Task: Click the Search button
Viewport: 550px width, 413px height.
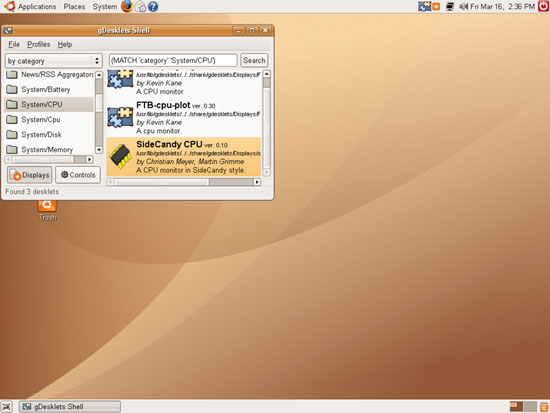Action: 254,60
